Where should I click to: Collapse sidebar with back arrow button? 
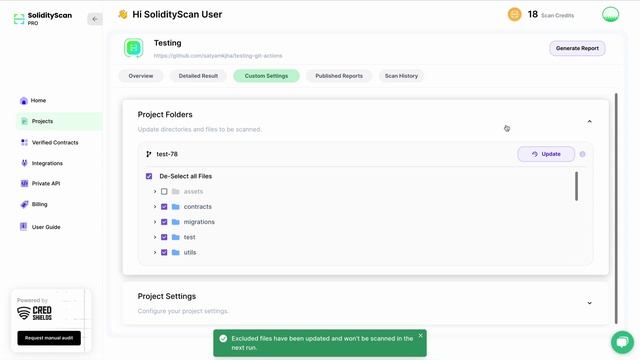(x=95, y=19)
